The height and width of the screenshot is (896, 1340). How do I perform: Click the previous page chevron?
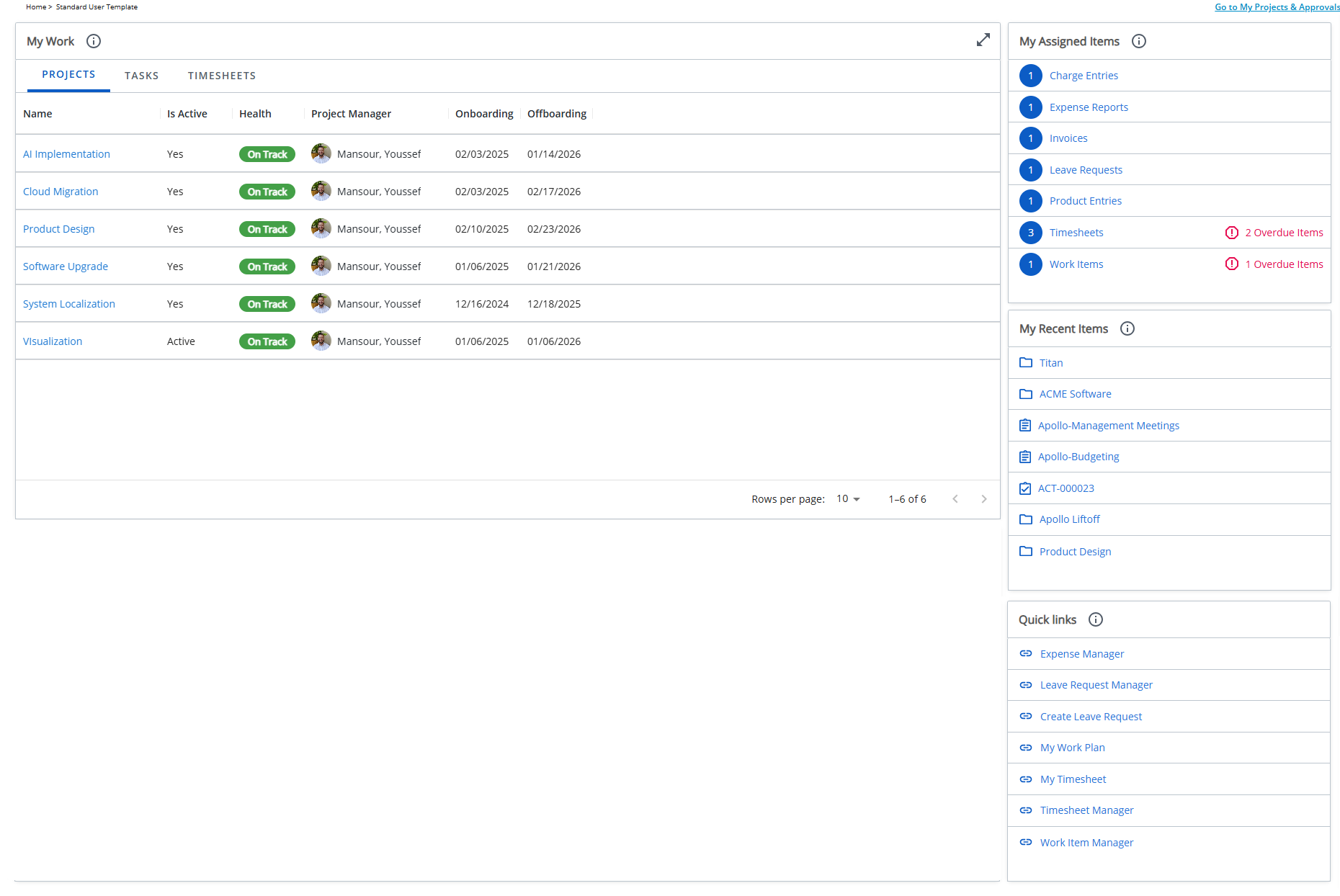[955, 498]
